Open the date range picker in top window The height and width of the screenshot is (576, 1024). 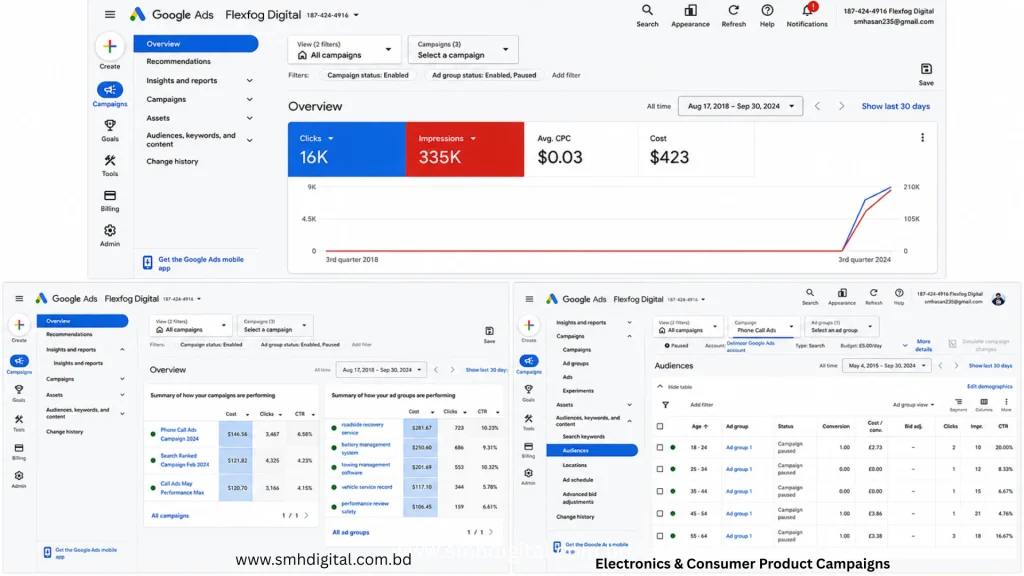click(x=740, y=106)
